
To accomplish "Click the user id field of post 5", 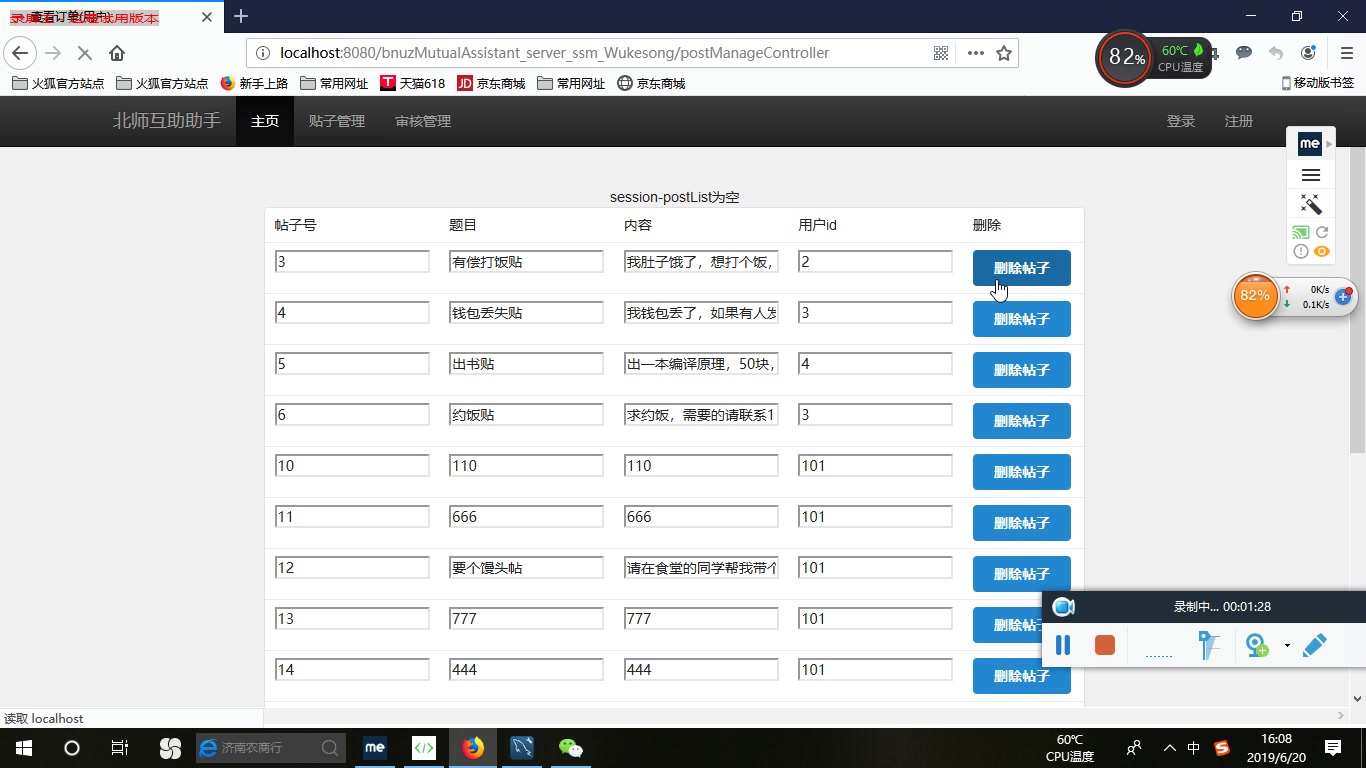I will point(875,364).
